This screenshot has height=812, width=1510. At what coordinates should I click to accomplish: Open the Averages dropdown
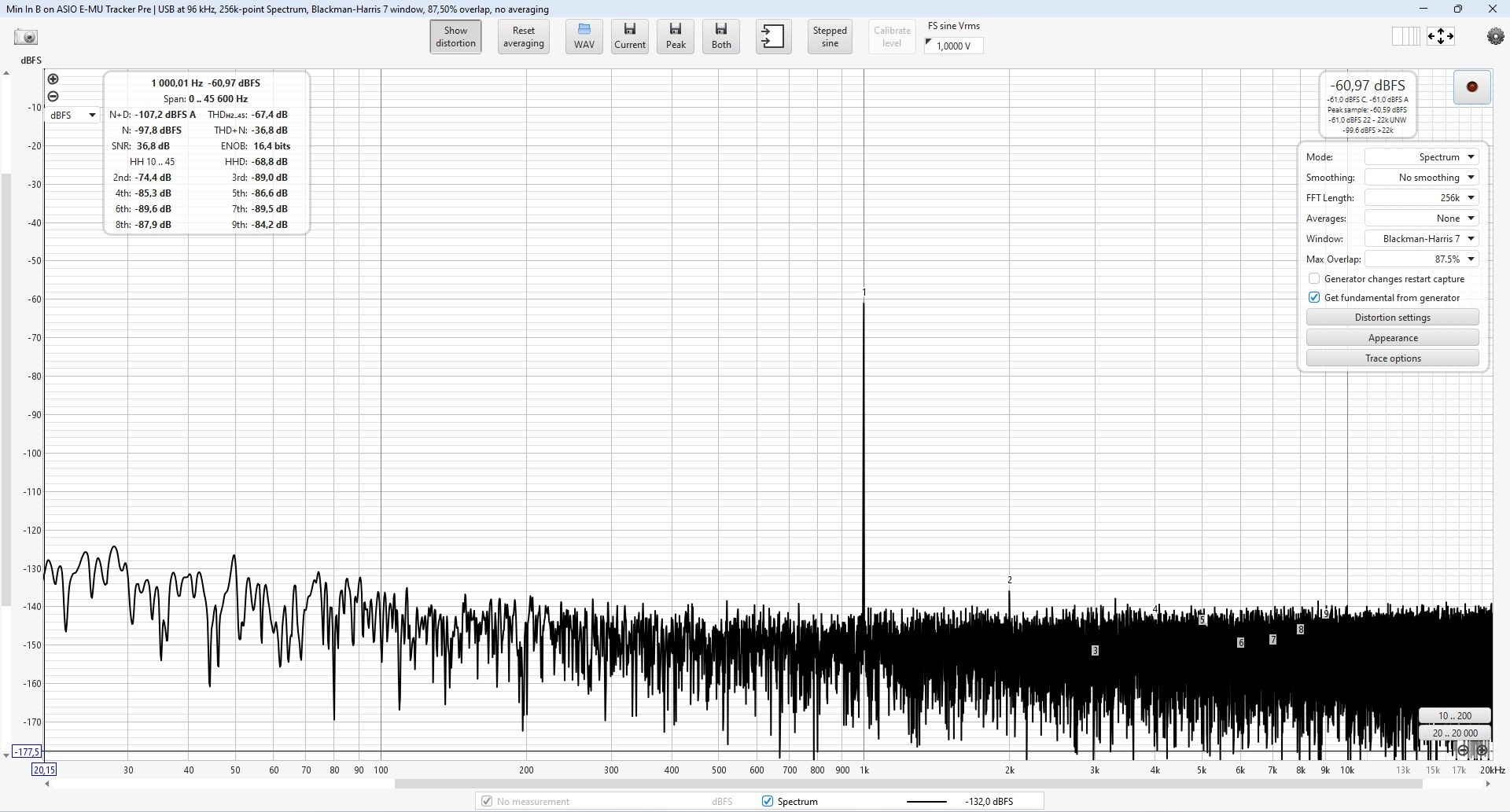click(x=1422, y=218)
